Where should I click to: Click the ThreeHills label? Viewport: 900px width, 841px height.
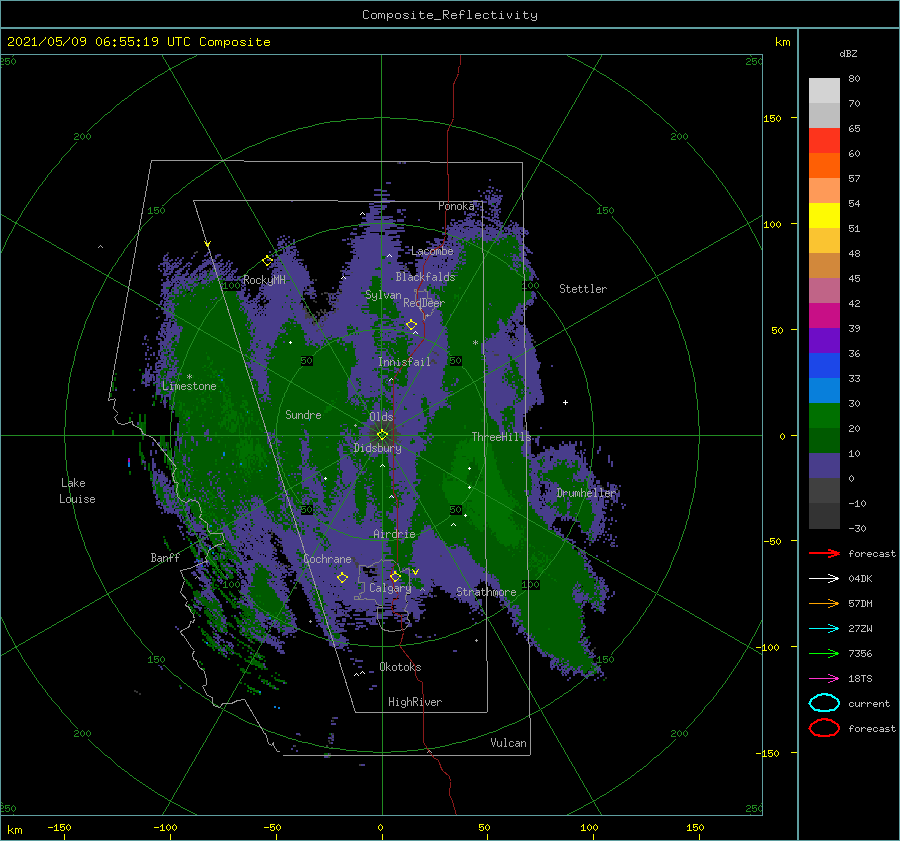tap(501, 437)
